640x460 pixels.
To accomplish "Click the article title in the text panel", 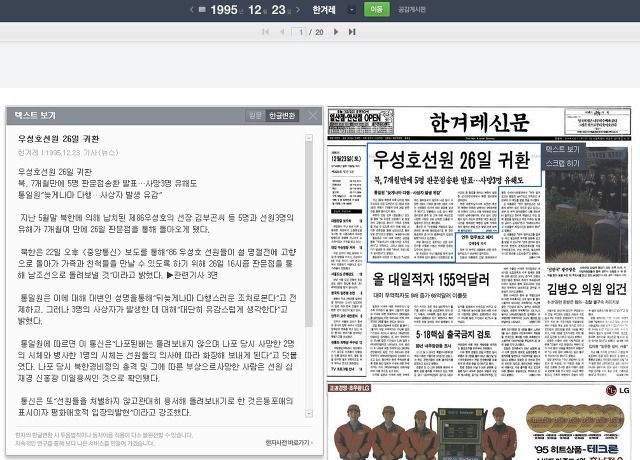I will click(58, 139).
